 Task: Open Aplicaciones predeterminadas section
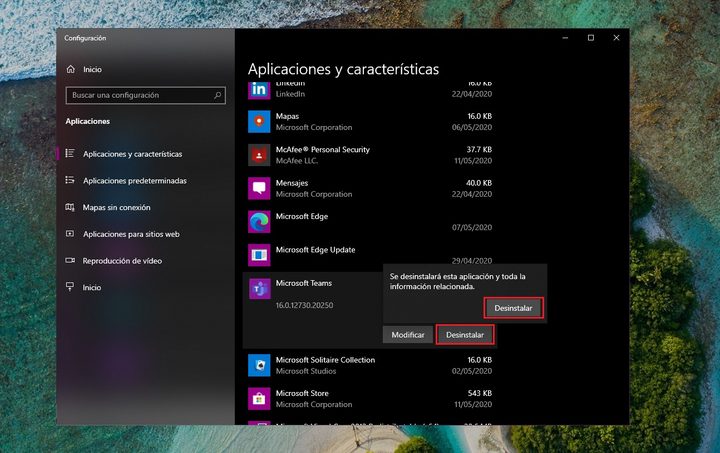(x=135, y=180)
